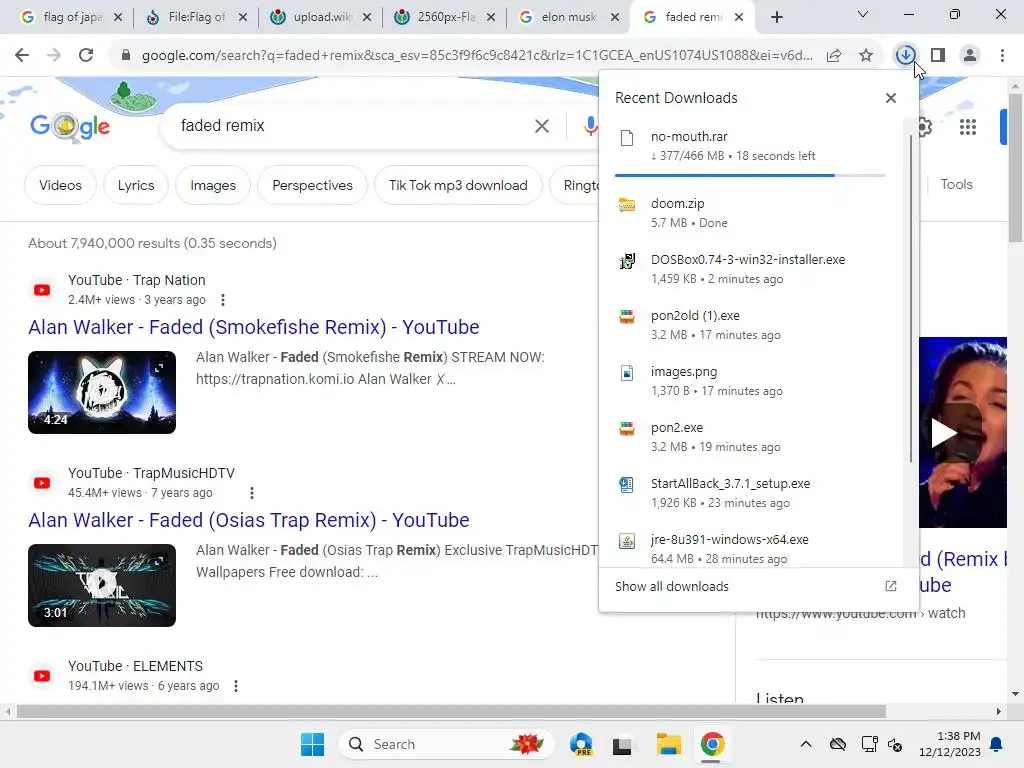Open the Chrome profile avatar

tap(970, 55)
